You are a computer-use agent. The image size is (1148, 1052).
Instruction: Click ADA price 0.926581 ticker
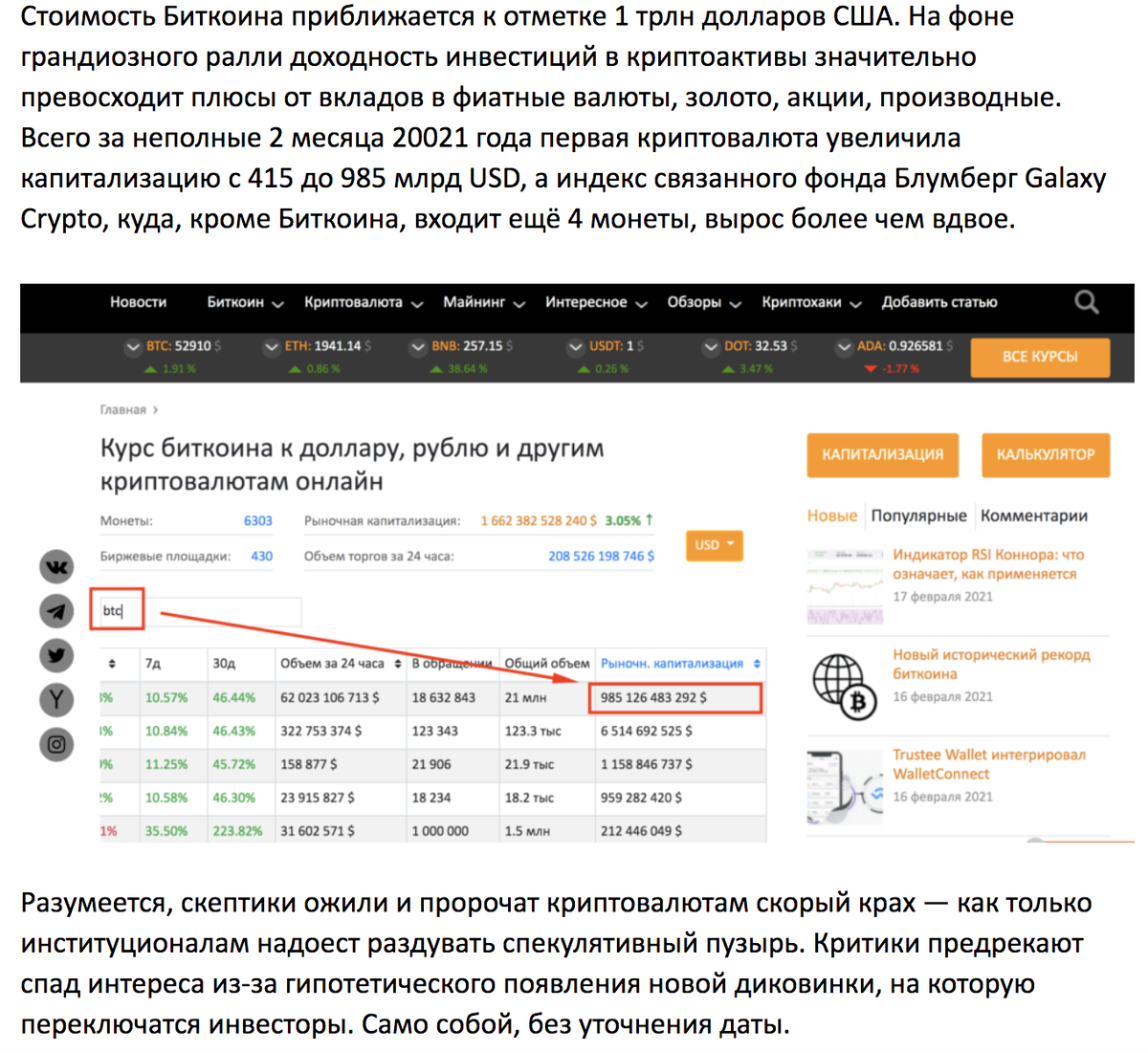tap(904, 346)
